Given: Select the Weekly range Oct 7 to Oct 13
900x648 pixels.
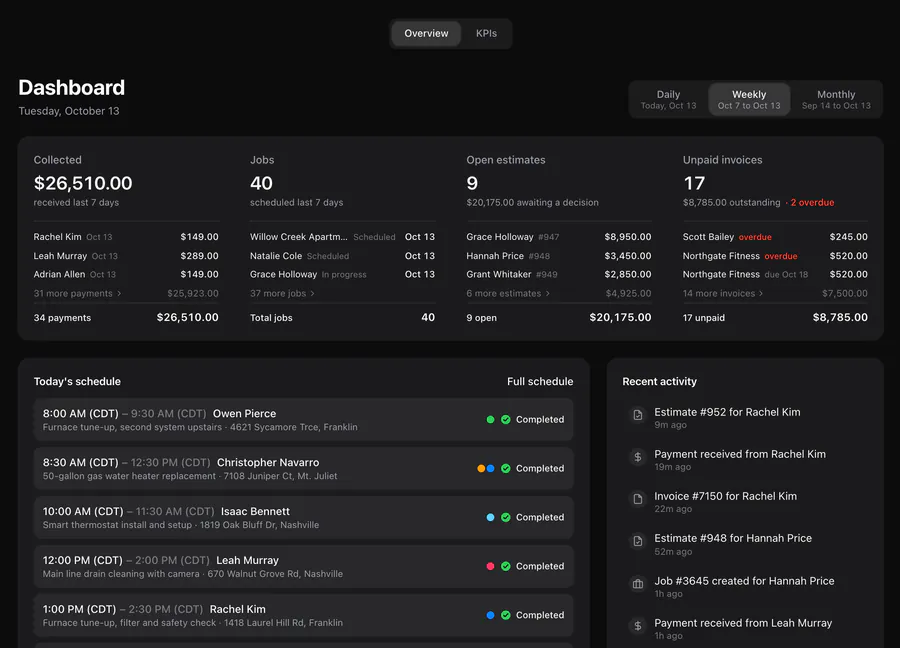Looking at the screenshot, I should [x=749, y=99].
